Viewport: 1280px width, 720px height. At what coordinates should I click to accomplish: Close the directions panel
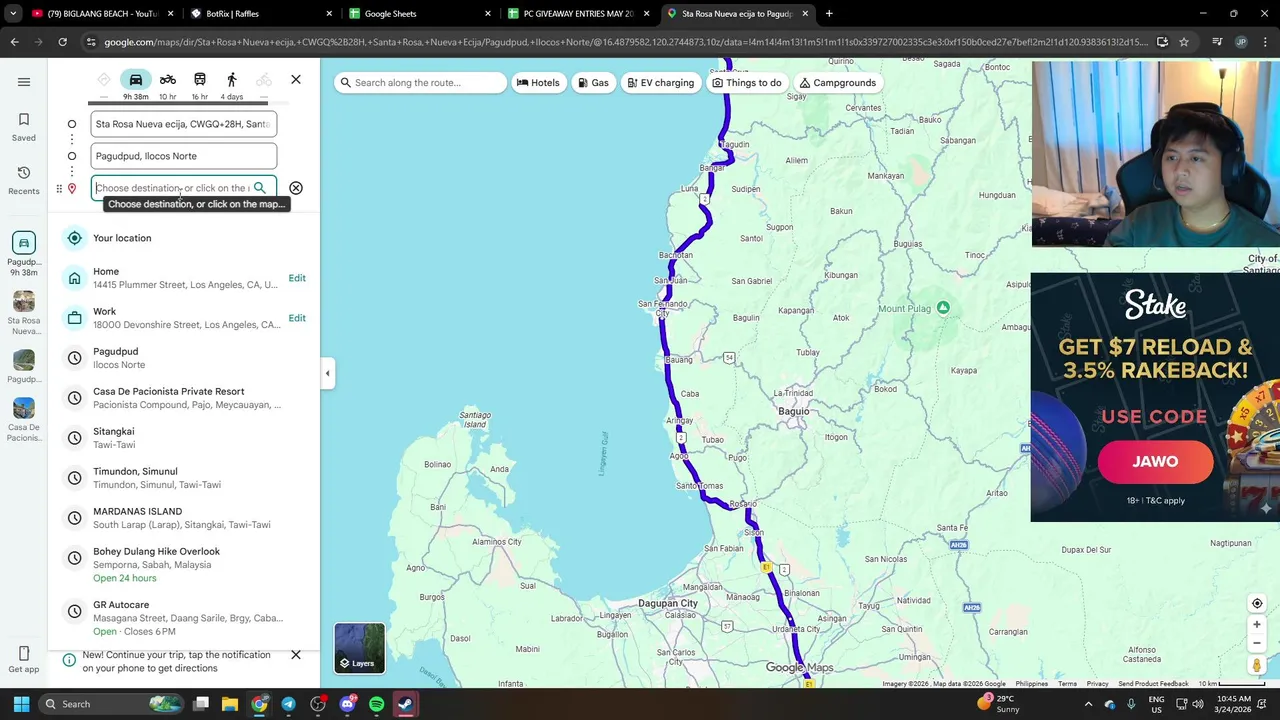(x=296, y=79)
